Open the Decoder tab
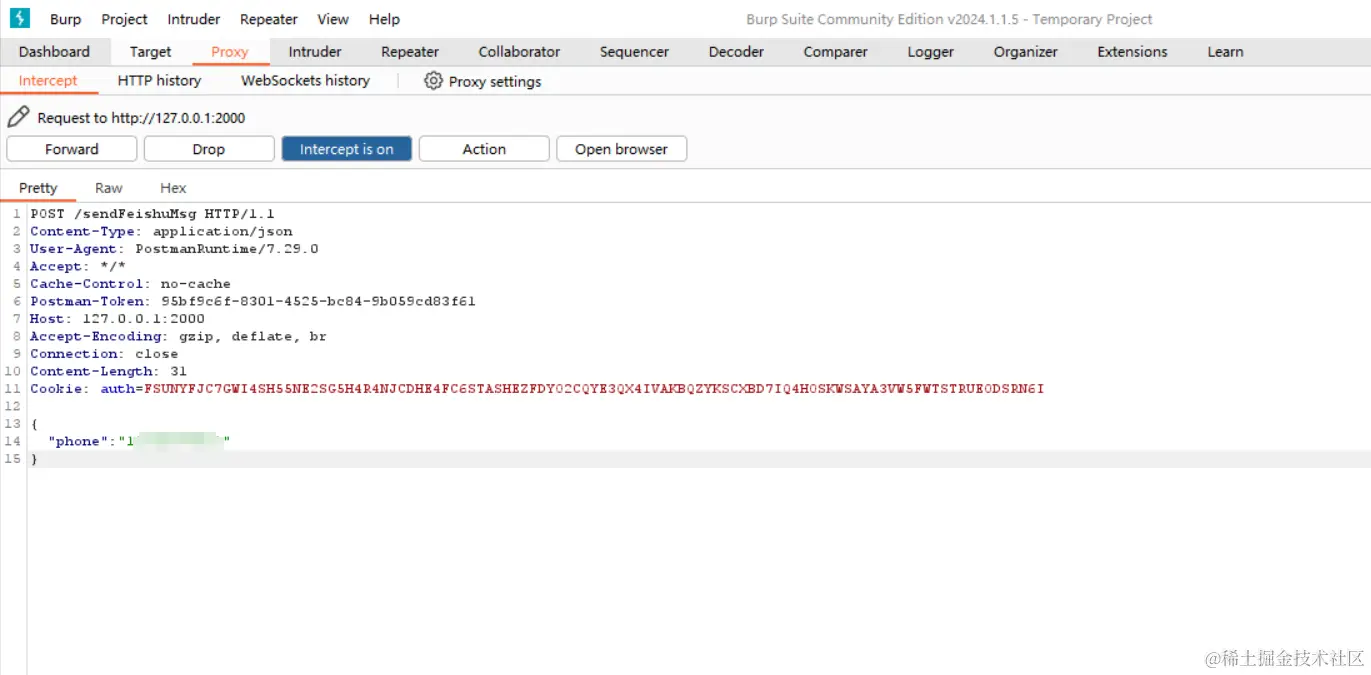The width and height of the screenshot is (1371, 675). 736,52
